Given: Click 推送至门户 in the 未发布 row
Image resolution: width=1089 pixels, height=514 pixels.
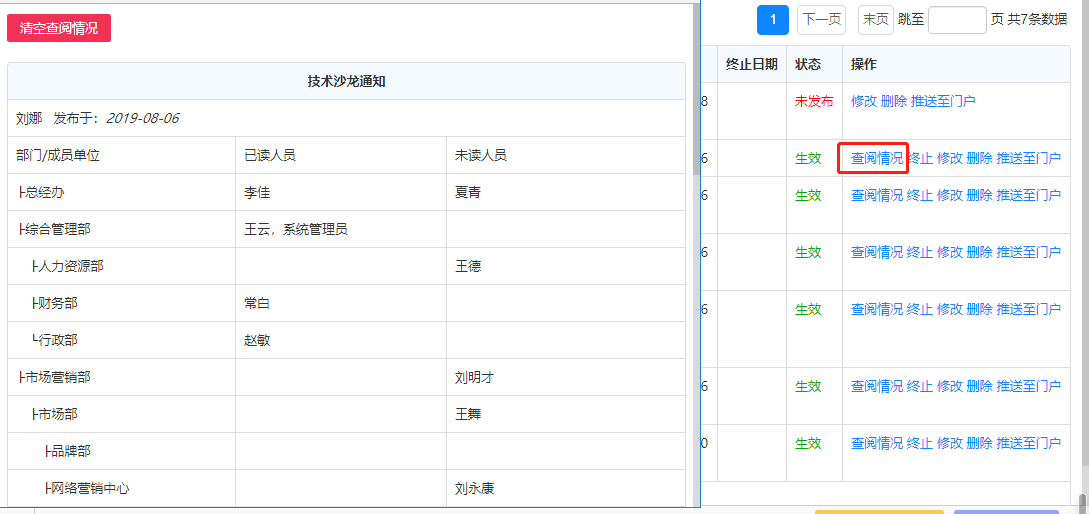Looking at the screenshot, I should pyautogui.click(x=943, y=101).
